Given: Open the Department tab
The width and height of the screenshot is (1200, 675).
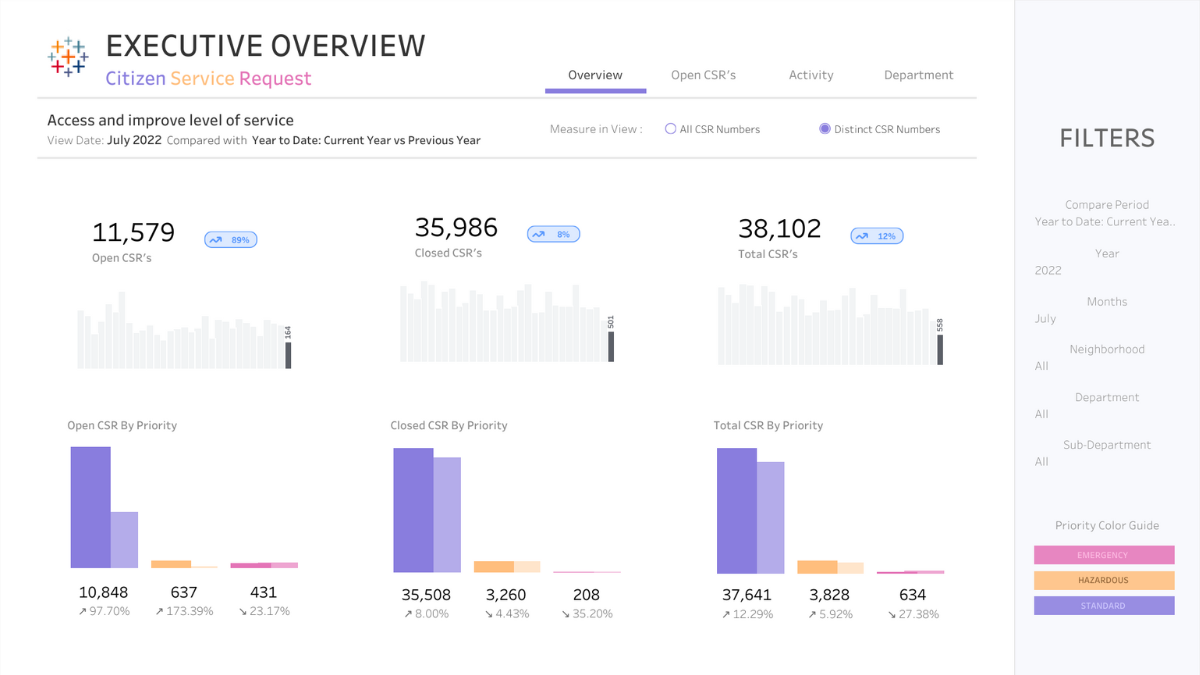Looking at the screenshot, I should coord(918,75).
